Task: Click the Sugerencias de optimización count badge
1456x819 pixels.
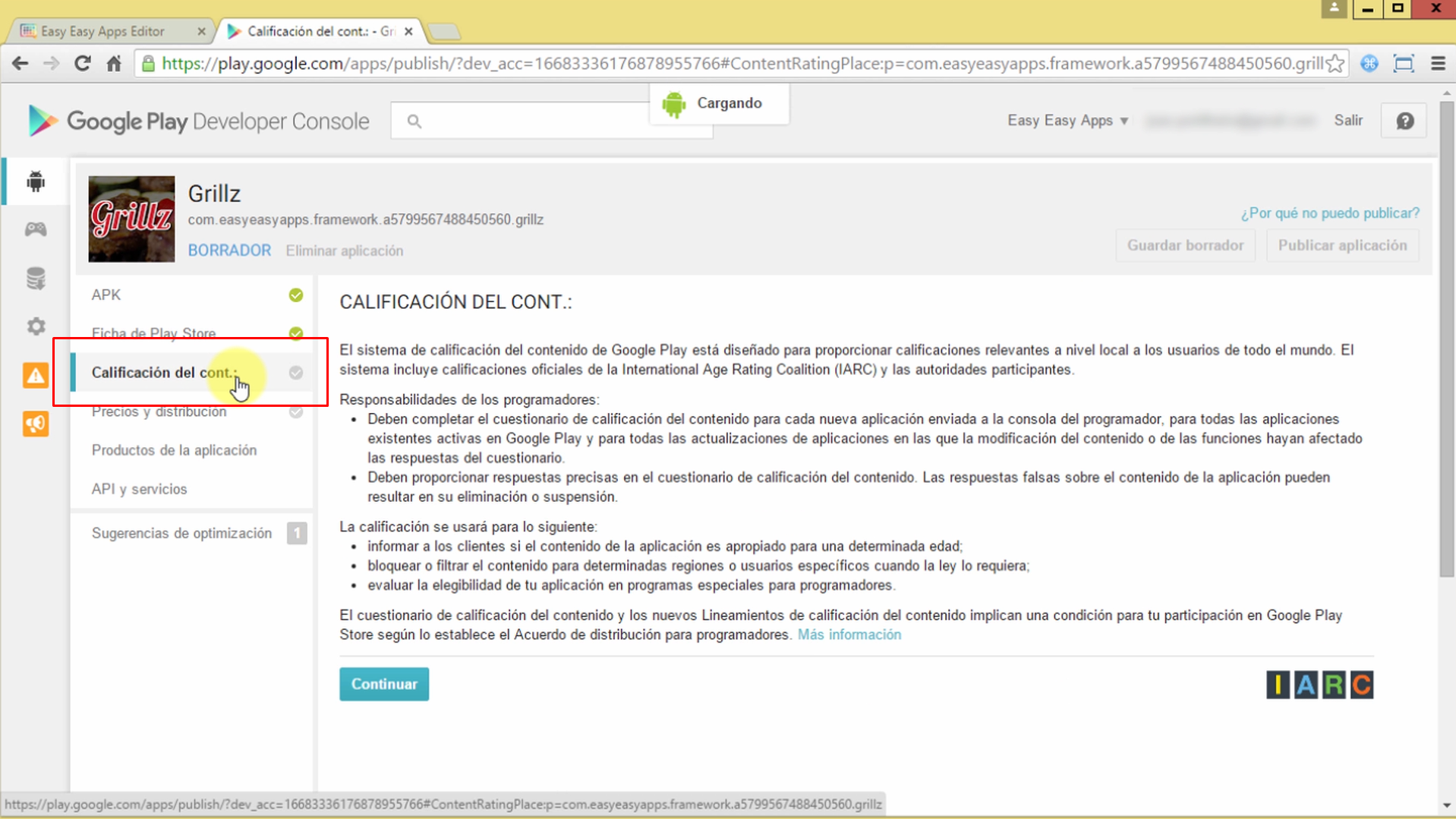Action: (x=297, y=534)
